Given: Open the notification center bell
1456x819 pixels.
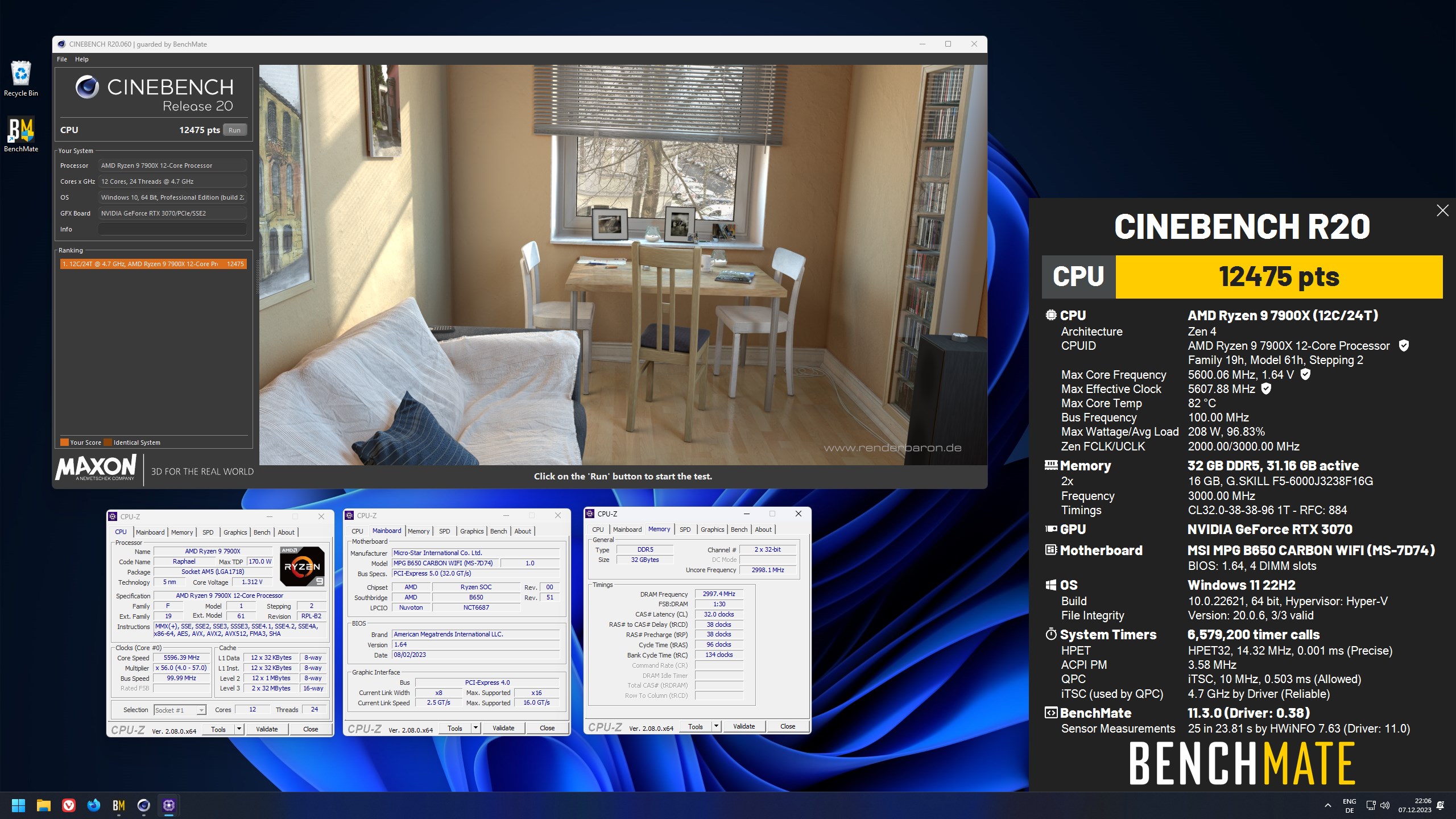Looking at the screenshot, I should (1440, 805).
